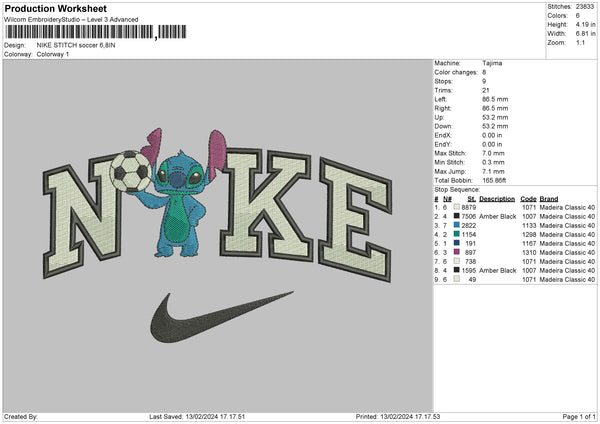Click the 'Brand' column header
600x424 pixels.
click(x=549, y=199)
